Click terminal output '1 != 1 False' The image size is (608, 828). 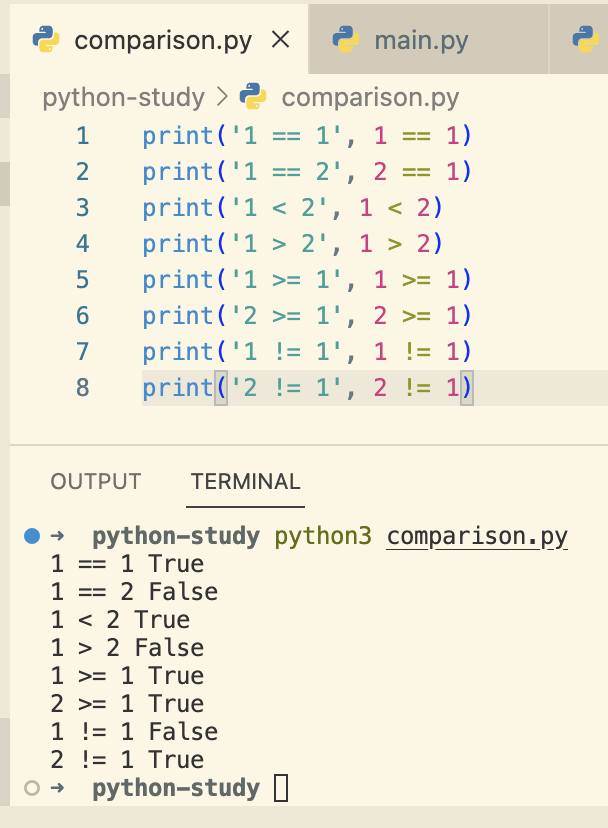tap(134, 732)
